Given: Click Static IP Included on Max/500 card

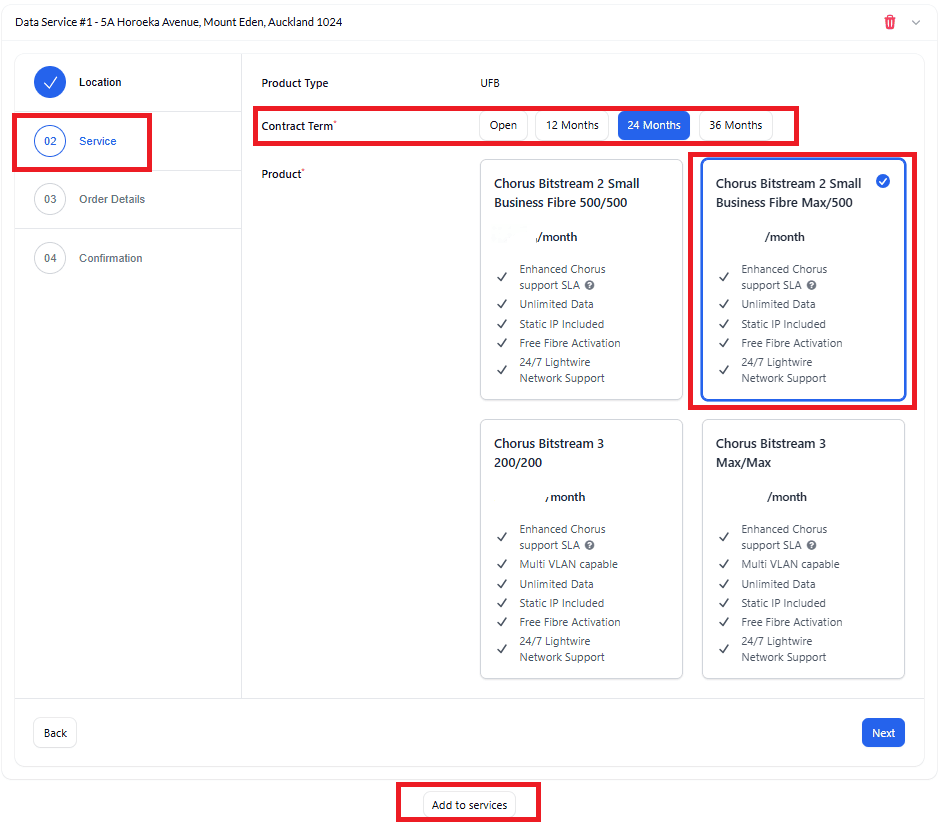Looking at the screenshot, I should (x=783, y=324).
